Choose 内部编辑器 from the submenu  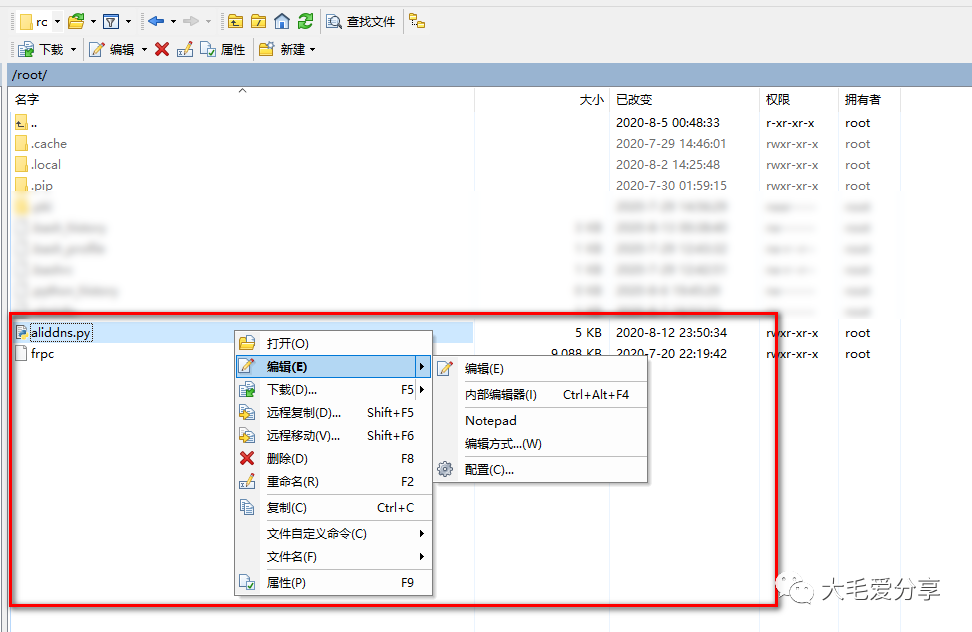(x=500, y=394)
